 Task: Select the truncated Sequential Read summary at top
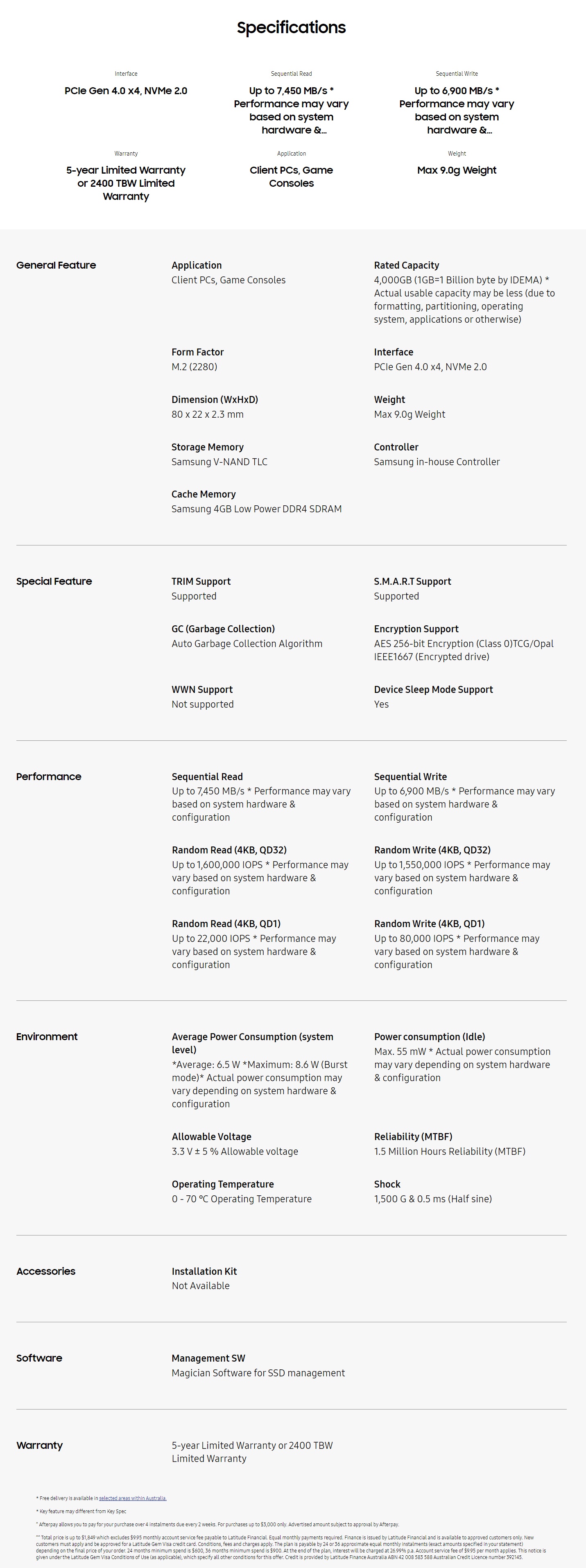tap(292, 110)
